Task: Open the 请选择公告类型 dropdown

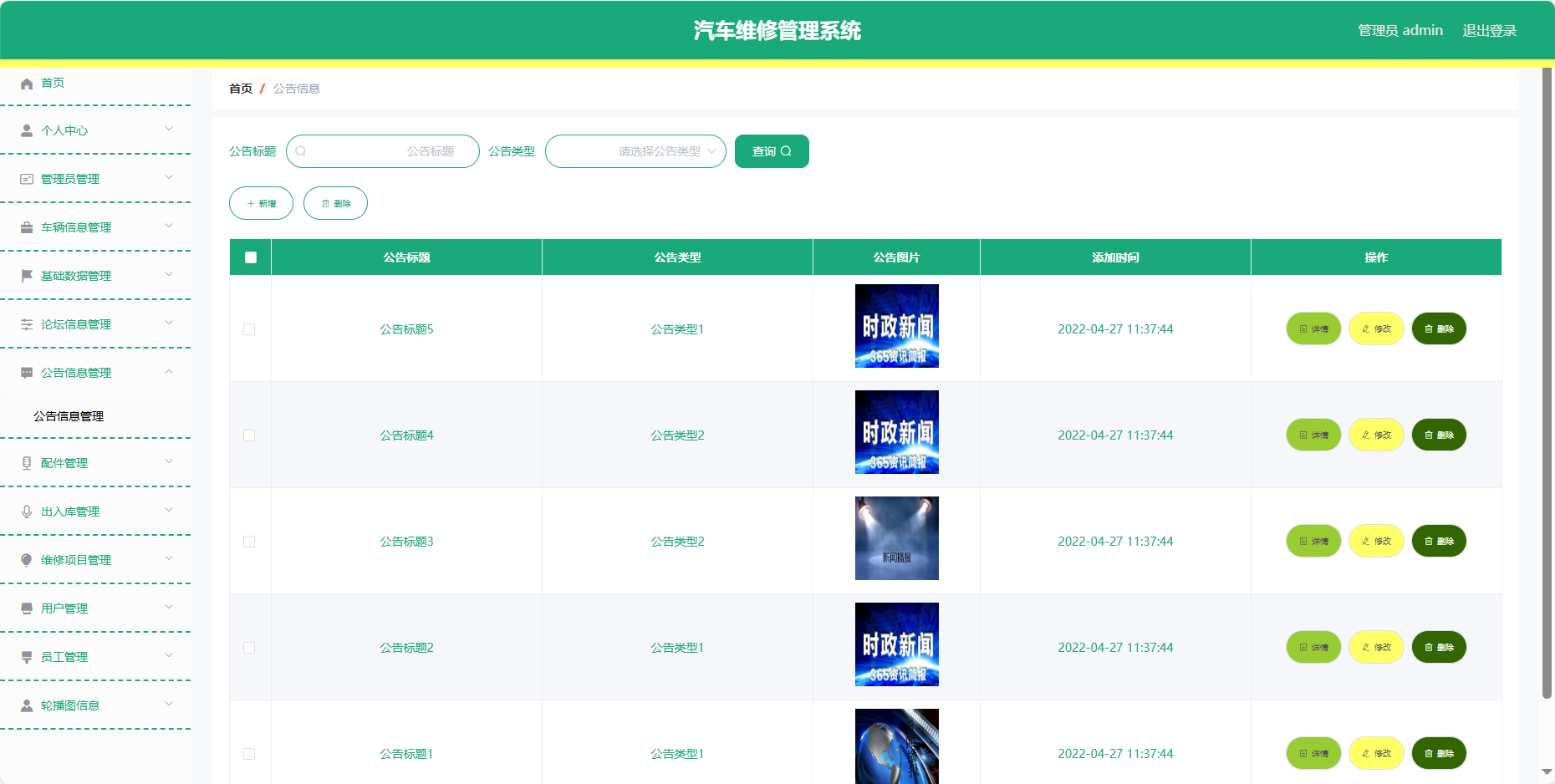Action: click(x=635, y=151)
